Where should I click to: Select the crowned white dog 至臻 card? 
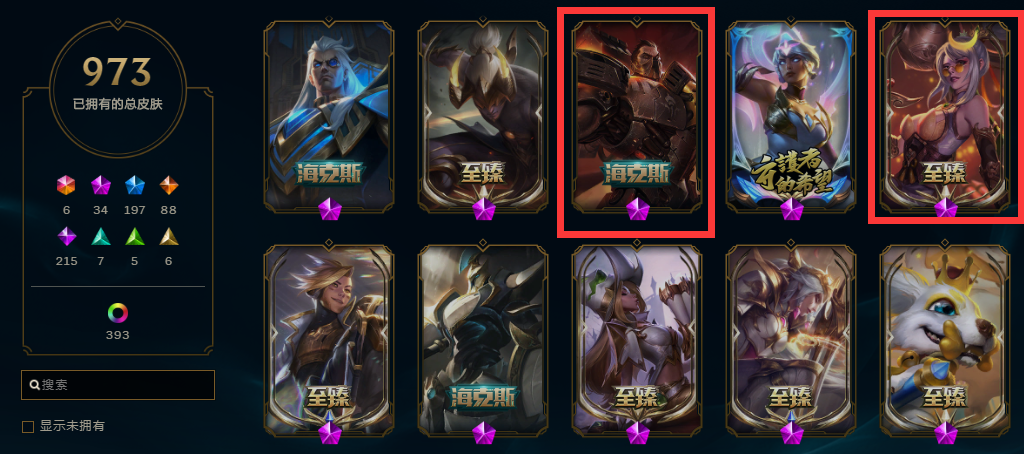click(945, 340)
